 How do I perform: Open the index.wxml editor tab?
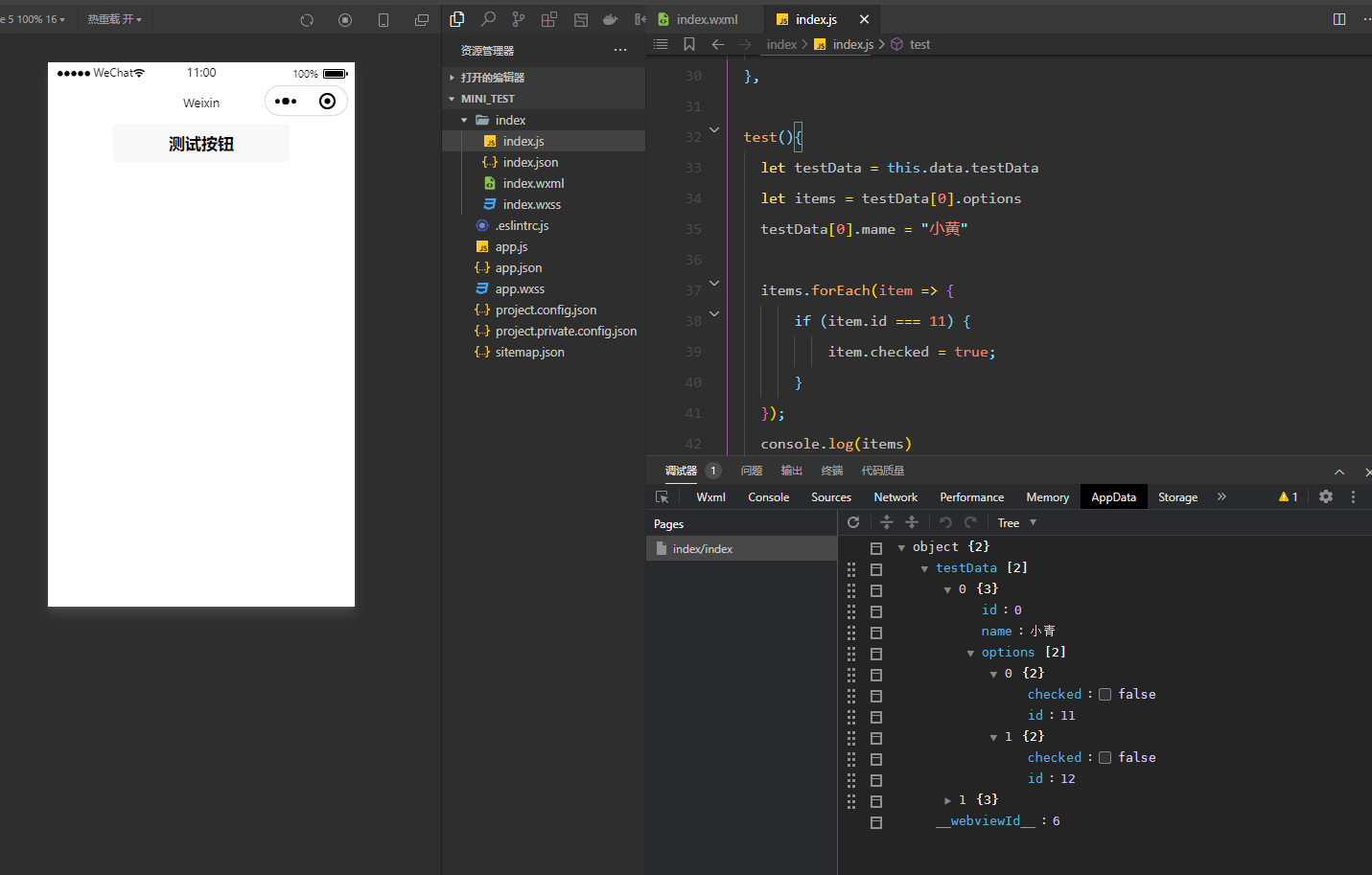click(x=706, y=19)
